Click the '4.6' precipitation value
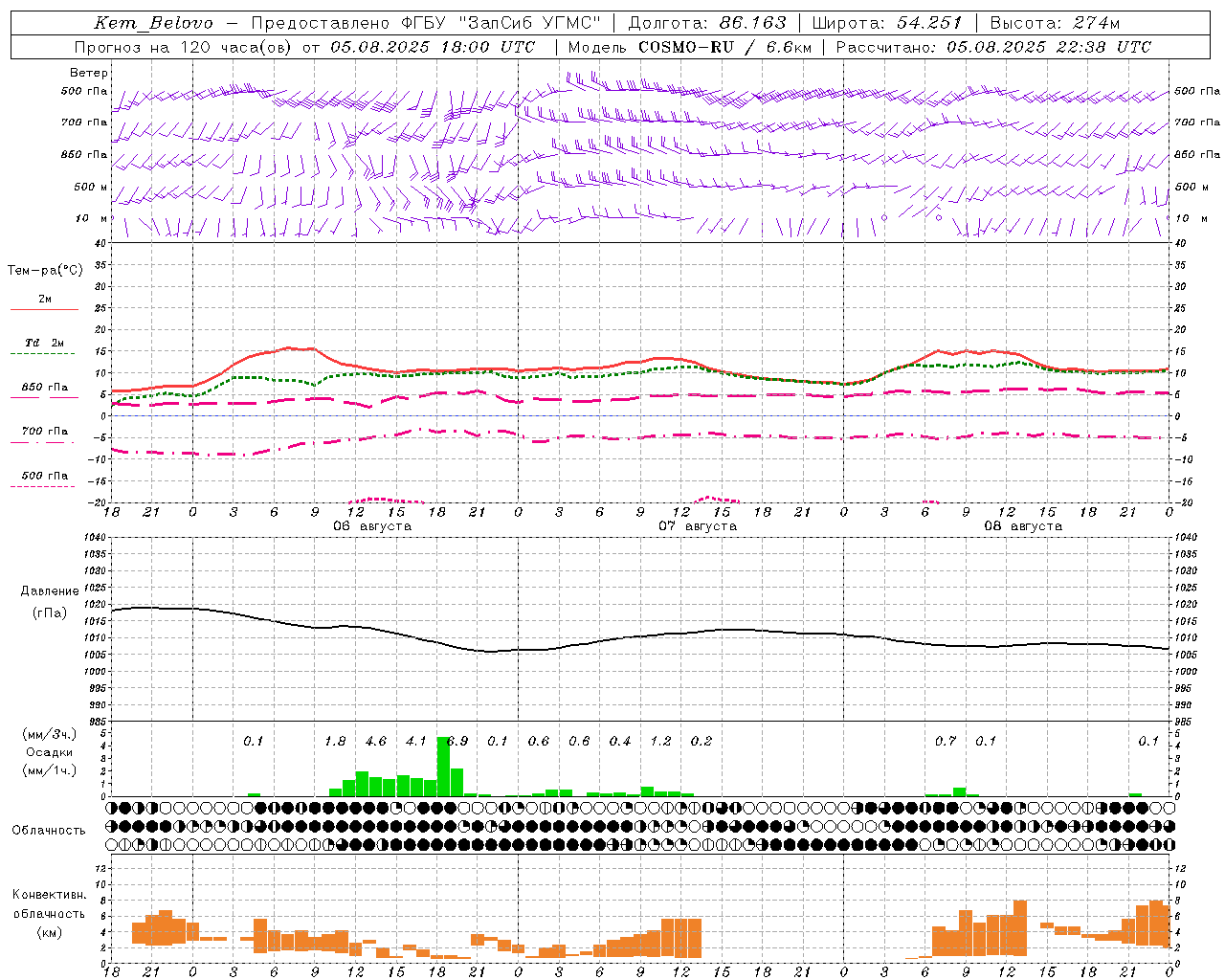Viewport: 1225px width, 980px height. tap(376, 742)
